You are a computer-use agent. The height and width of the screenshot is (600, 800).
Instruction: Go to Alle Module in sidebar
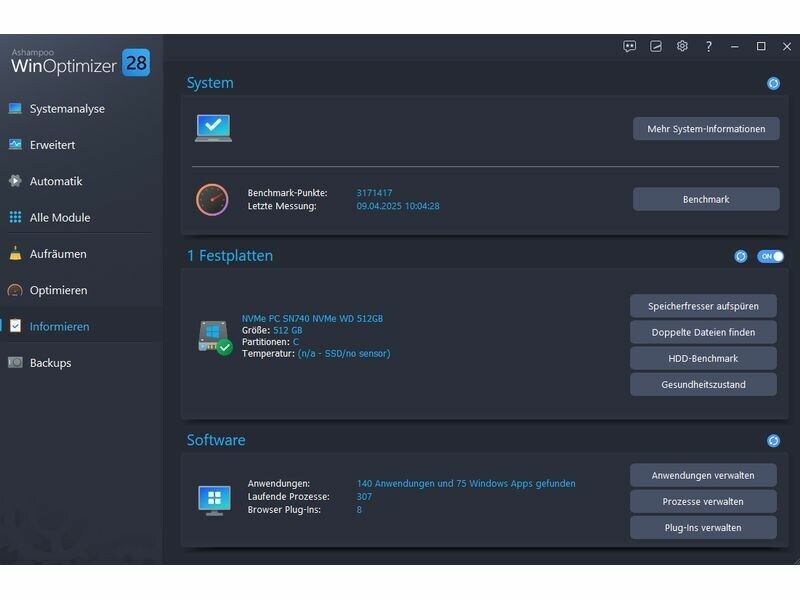[60, 217]
